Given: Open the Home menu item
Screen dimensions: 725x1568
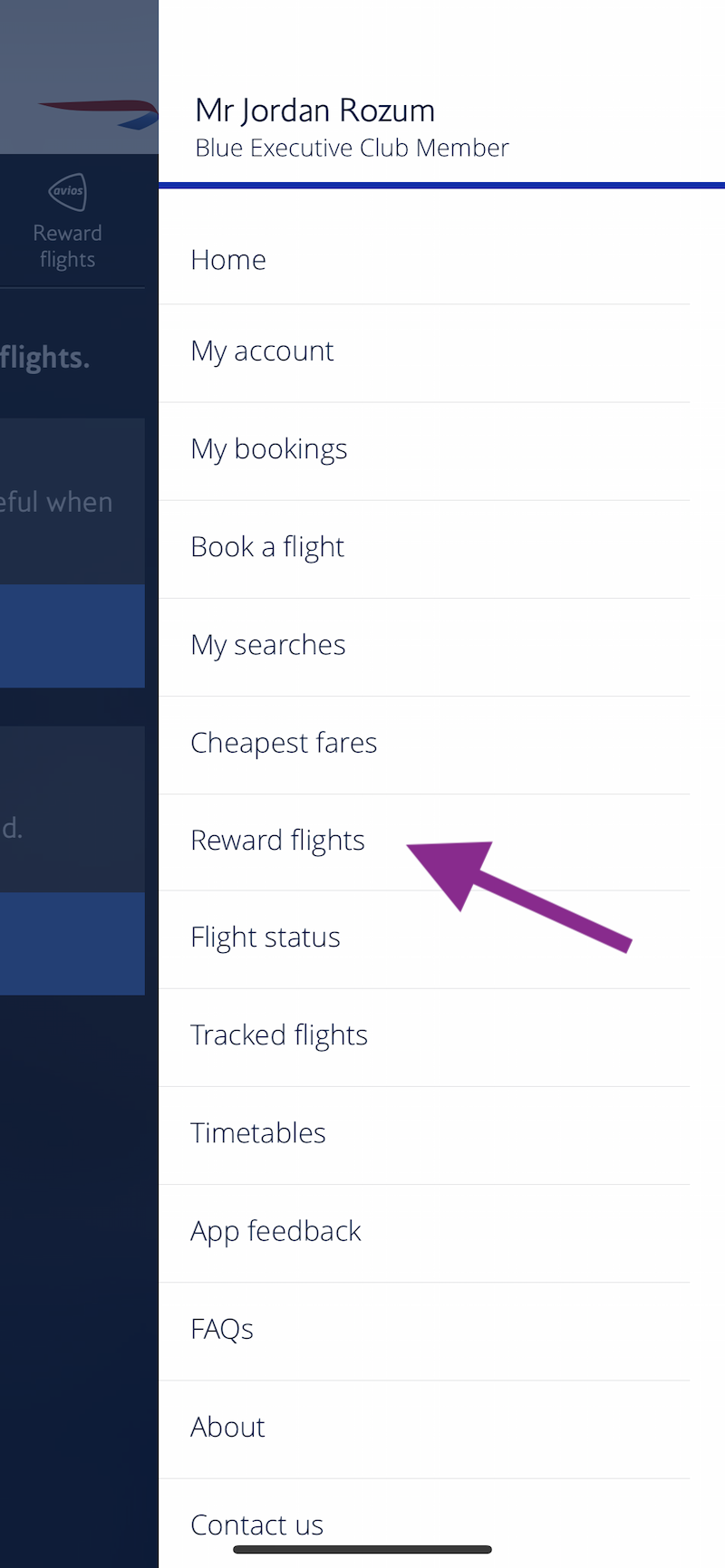Looking at the screenshot, I should click(x=424, y=260).
